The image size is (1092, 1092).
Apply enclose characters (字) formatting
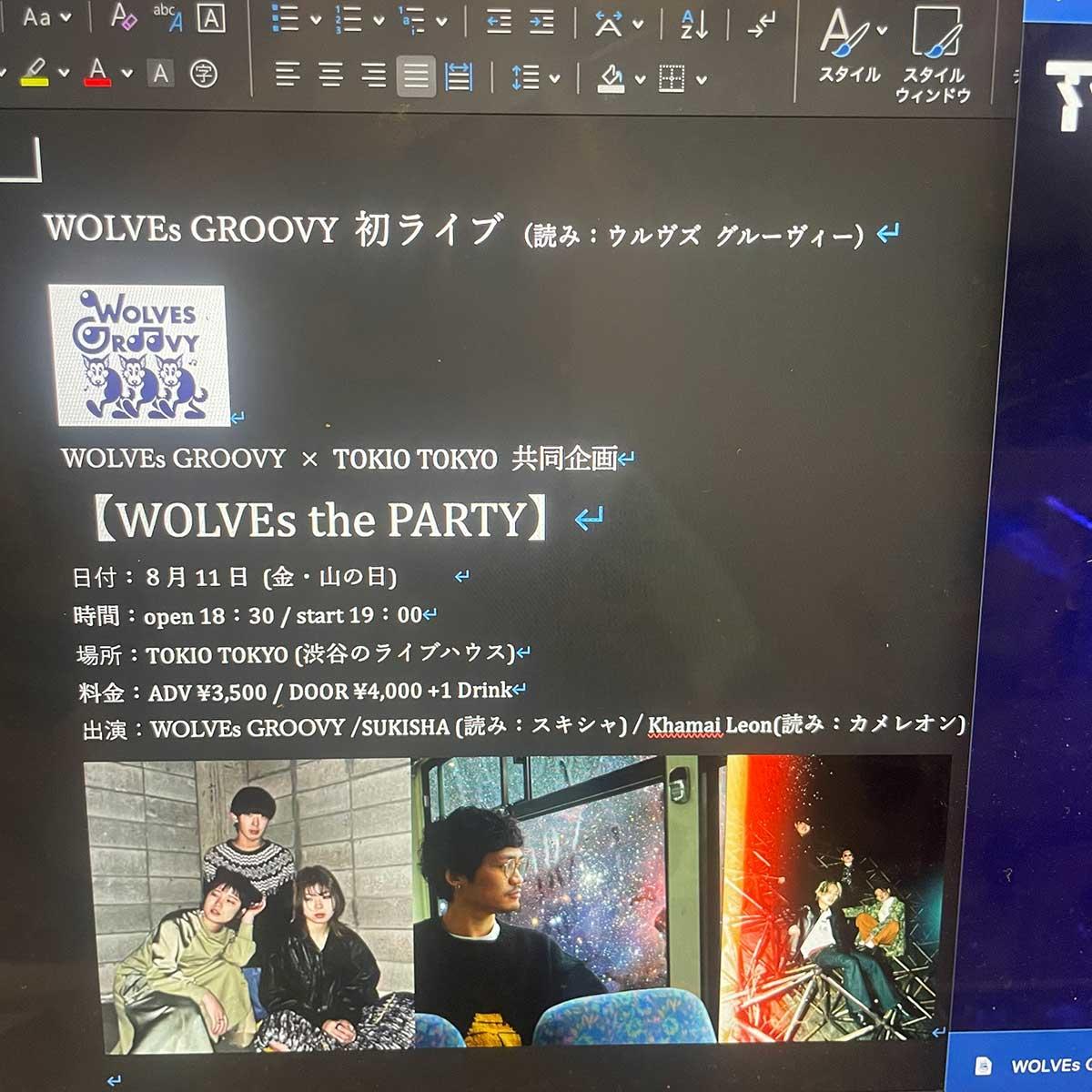(207, 71)
